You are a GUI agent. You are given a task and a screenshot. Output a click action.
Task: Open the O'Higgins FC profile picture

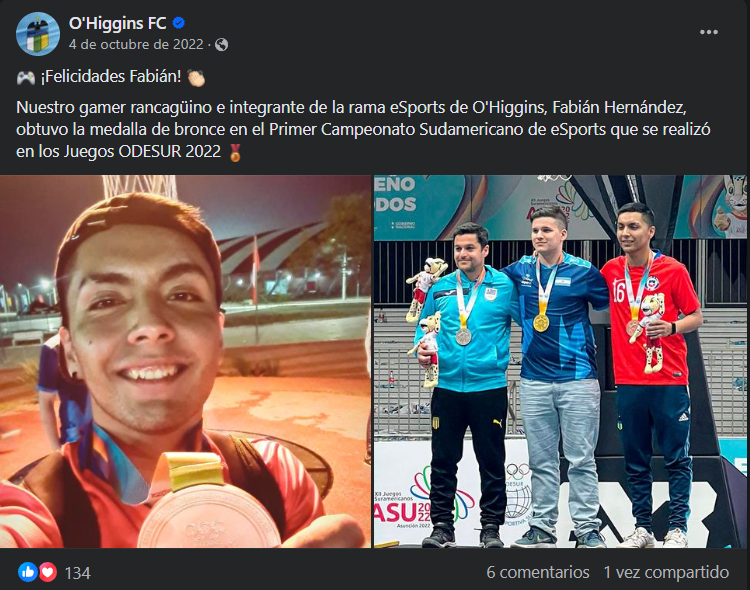(x=38, y=34)
